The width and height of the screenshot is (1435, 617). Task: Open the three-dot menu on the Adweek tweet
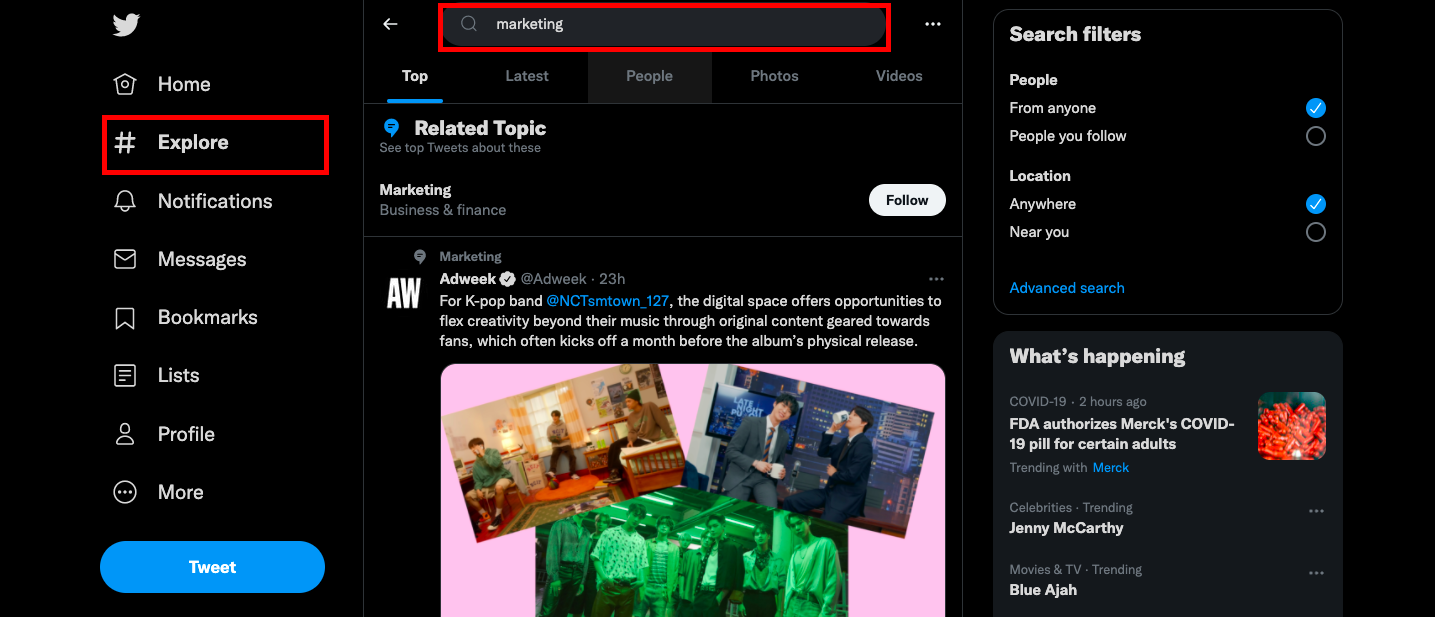[x=936, y=279]
